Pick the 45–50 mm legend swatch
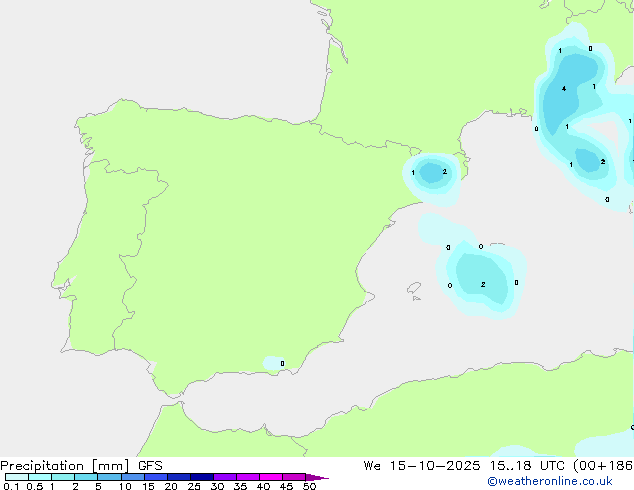 click(x=294, y=477)
